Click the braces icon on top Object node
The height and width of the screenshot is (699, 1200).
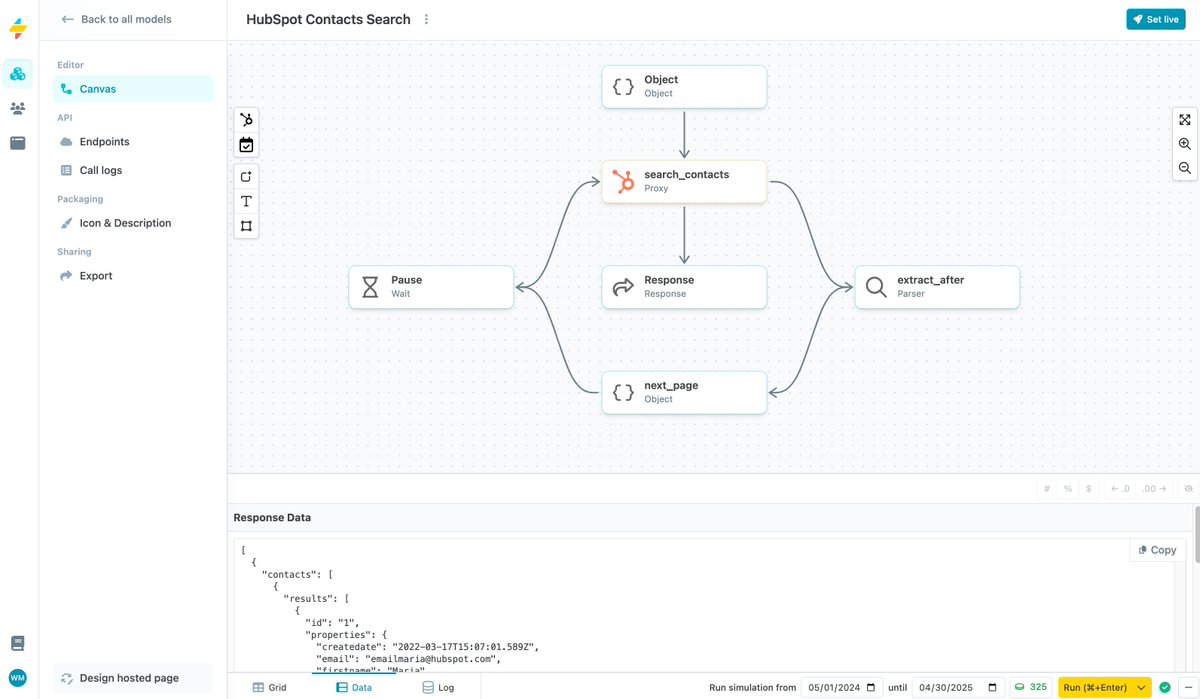pyautogui.click(x=623, y=86)
